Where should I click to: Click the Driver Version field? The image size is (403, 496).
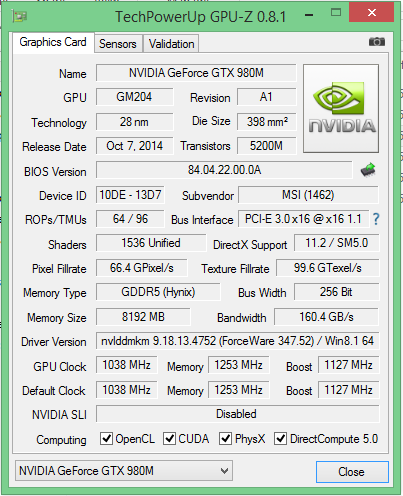237,341
